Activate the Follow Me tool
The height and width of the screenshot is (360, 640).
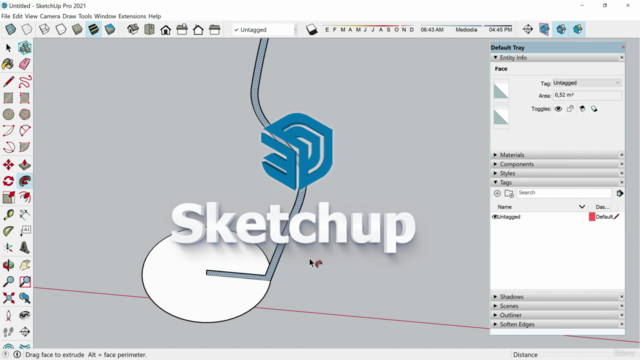pyautogui.click(x=24, y=181)
